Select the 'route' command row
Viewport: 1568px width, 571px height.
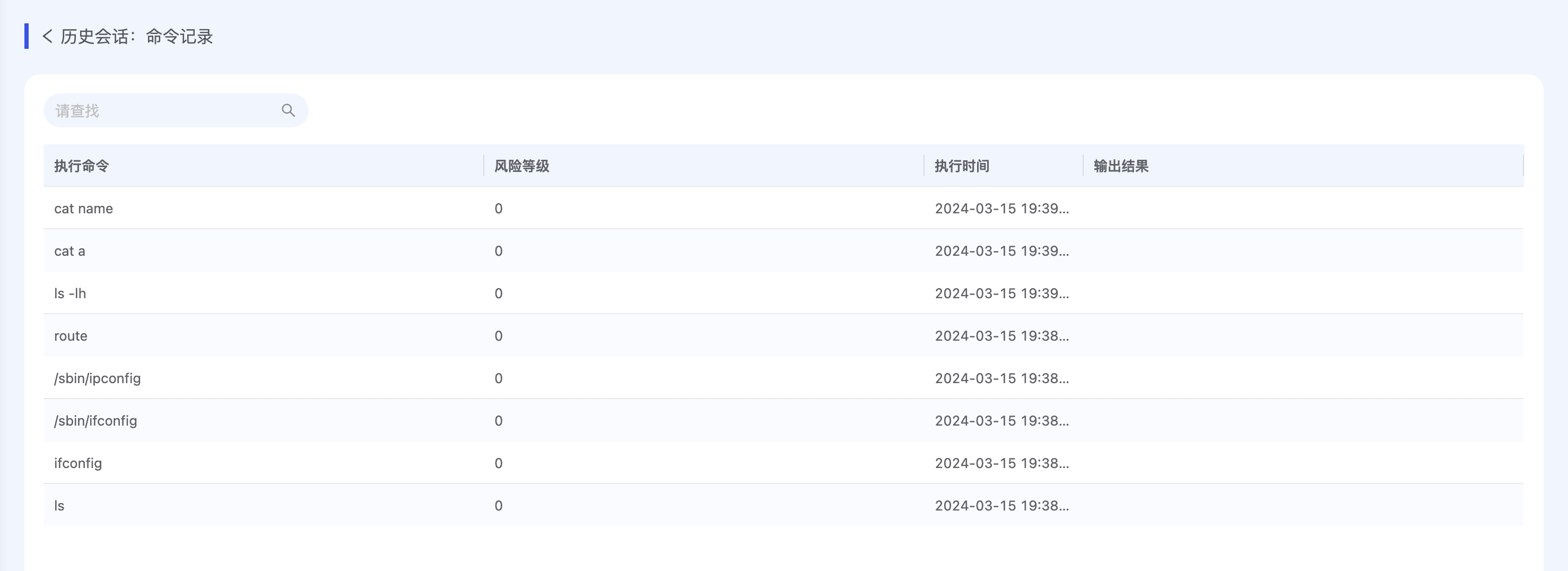pyautogui.click(x=71, y=336)
